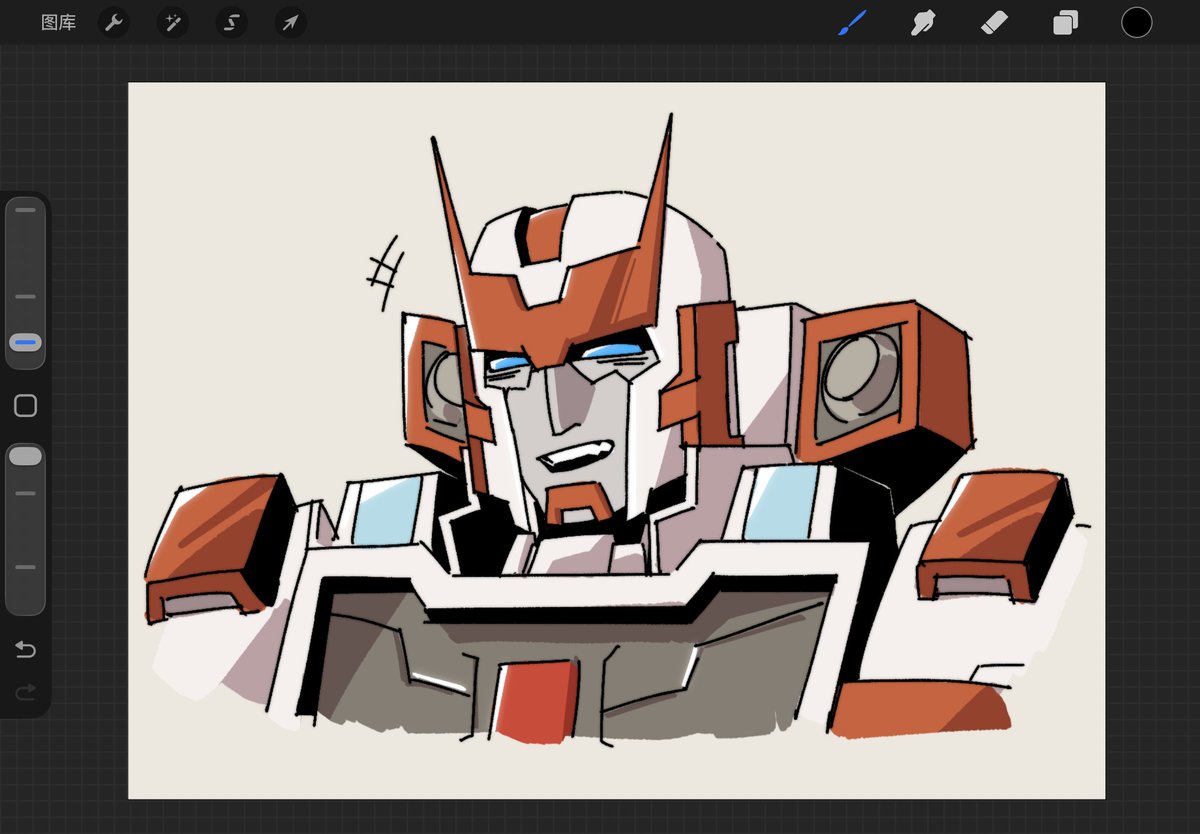1200x834 pixels.
Task: Open the Layers panel
Action: [x=1065, y=22]
